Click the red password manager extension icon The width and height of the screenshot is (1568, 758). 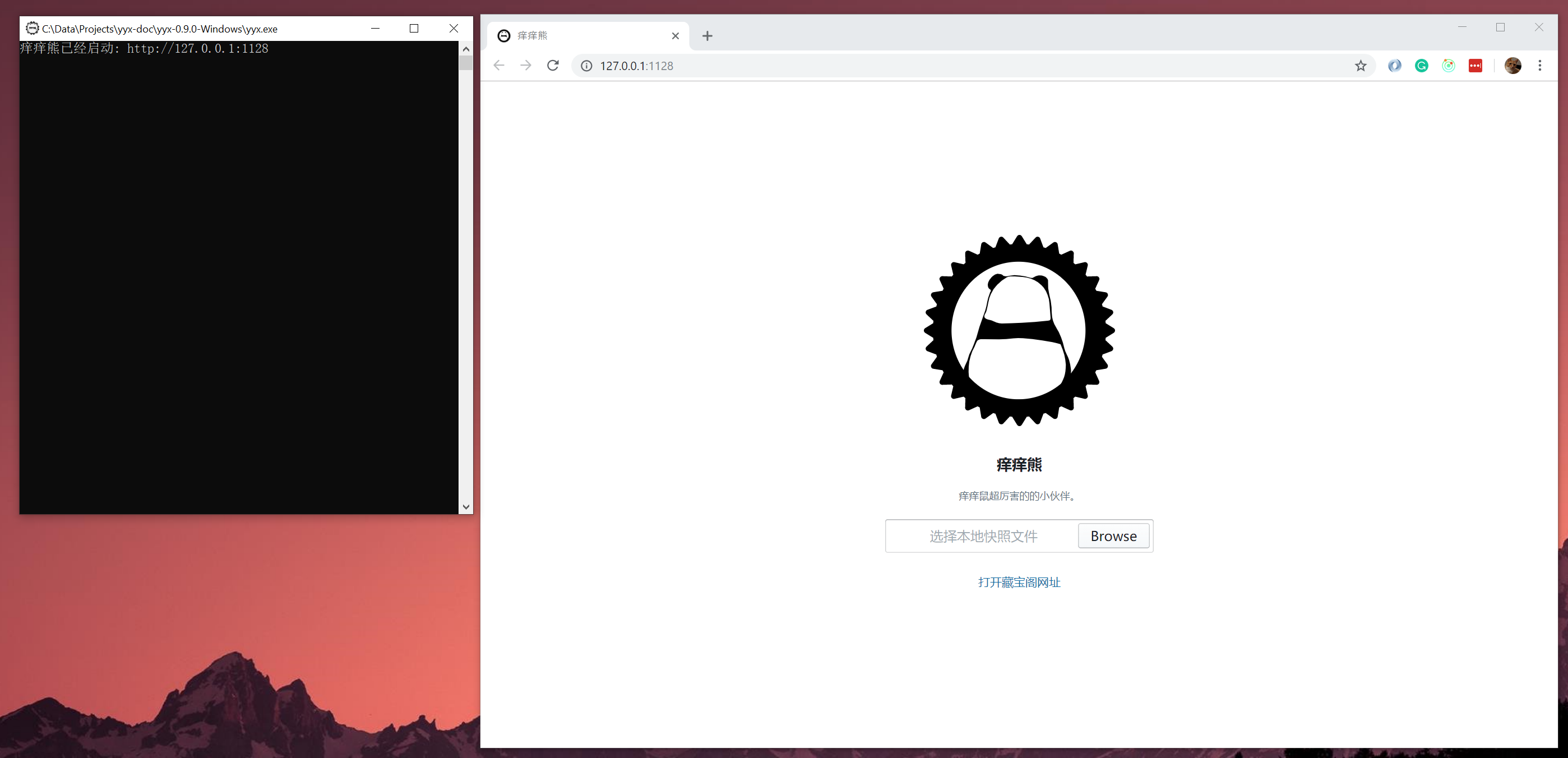tap(1475, 66)
